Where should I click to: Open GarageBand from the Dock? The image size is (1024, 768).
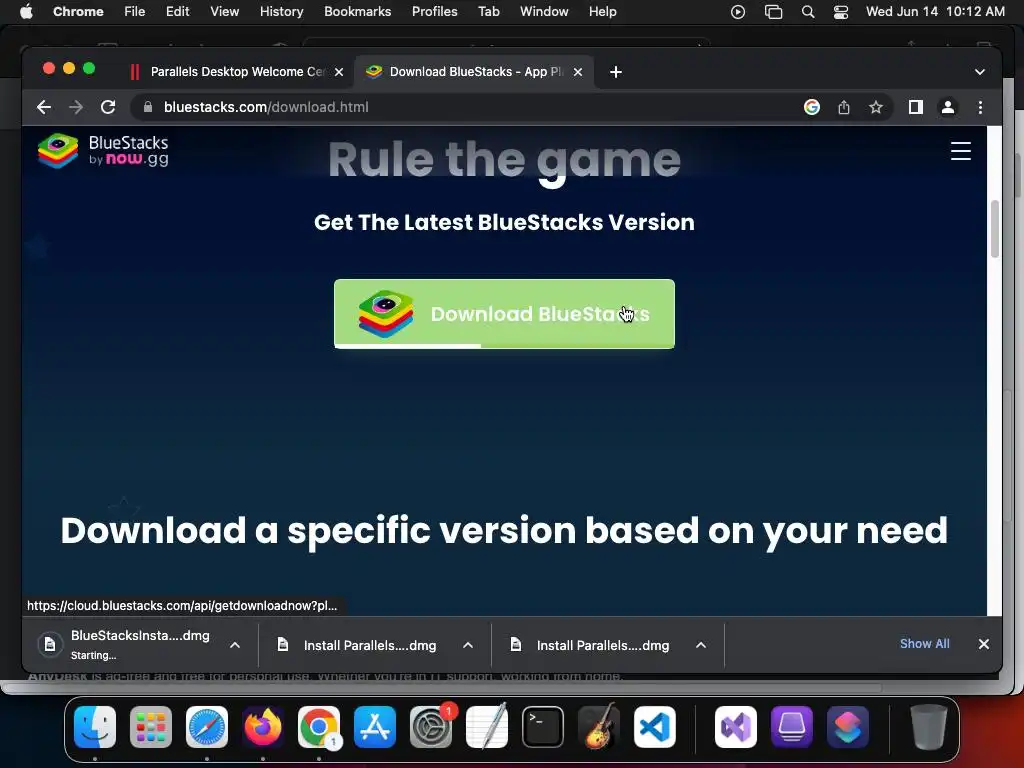click(x=599, y=727)
